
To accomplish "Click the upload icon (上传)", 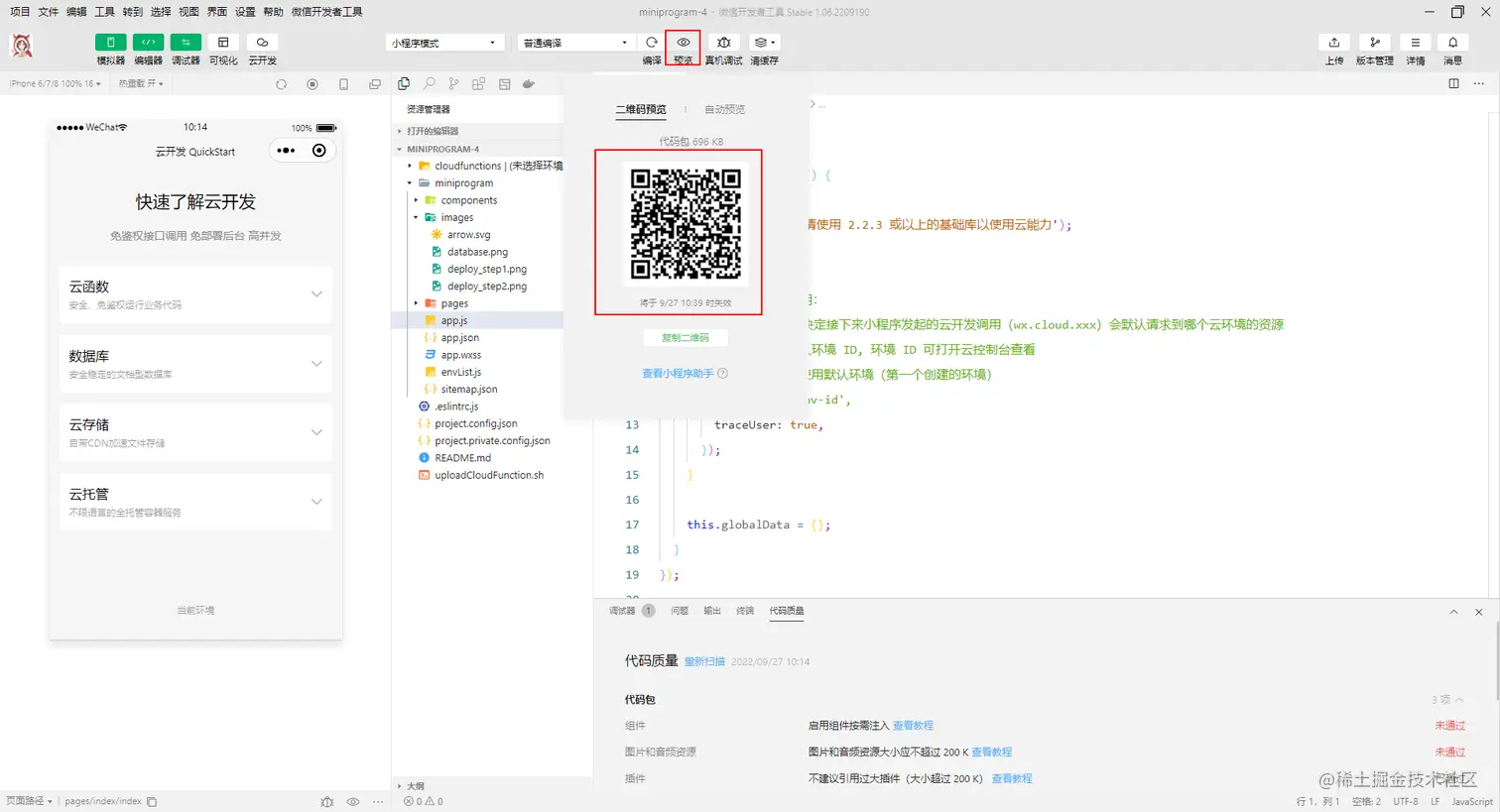I will pos(1334,43).
